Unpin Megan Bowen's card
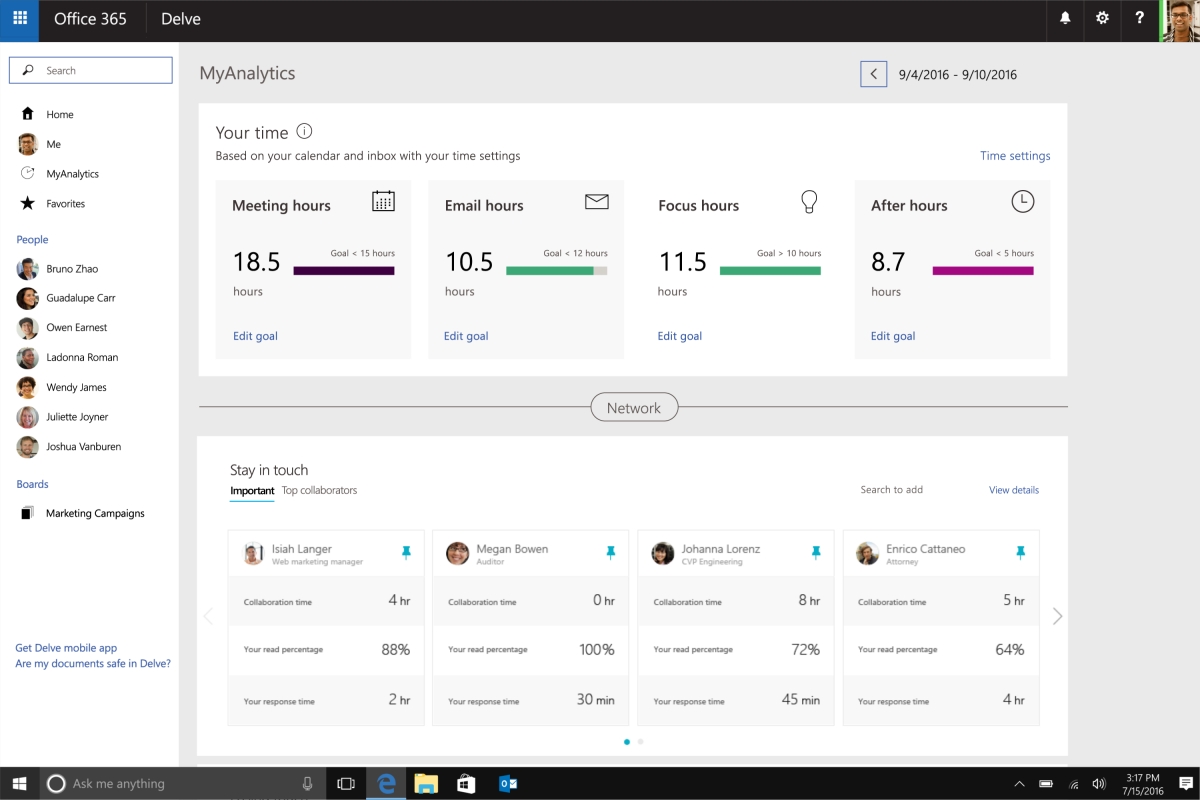 (x=611, y=551)
